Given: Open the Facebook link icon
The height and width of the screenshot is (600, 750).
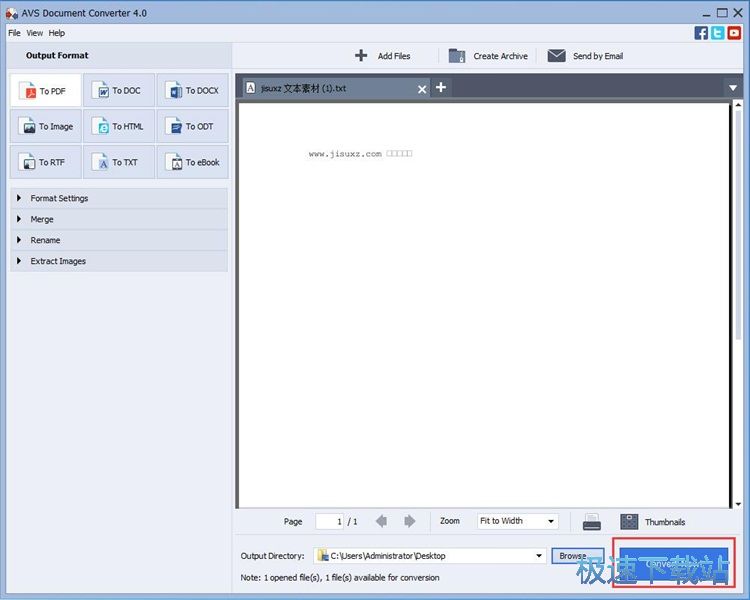Looking at the screenshot, I should pos(701,33).
